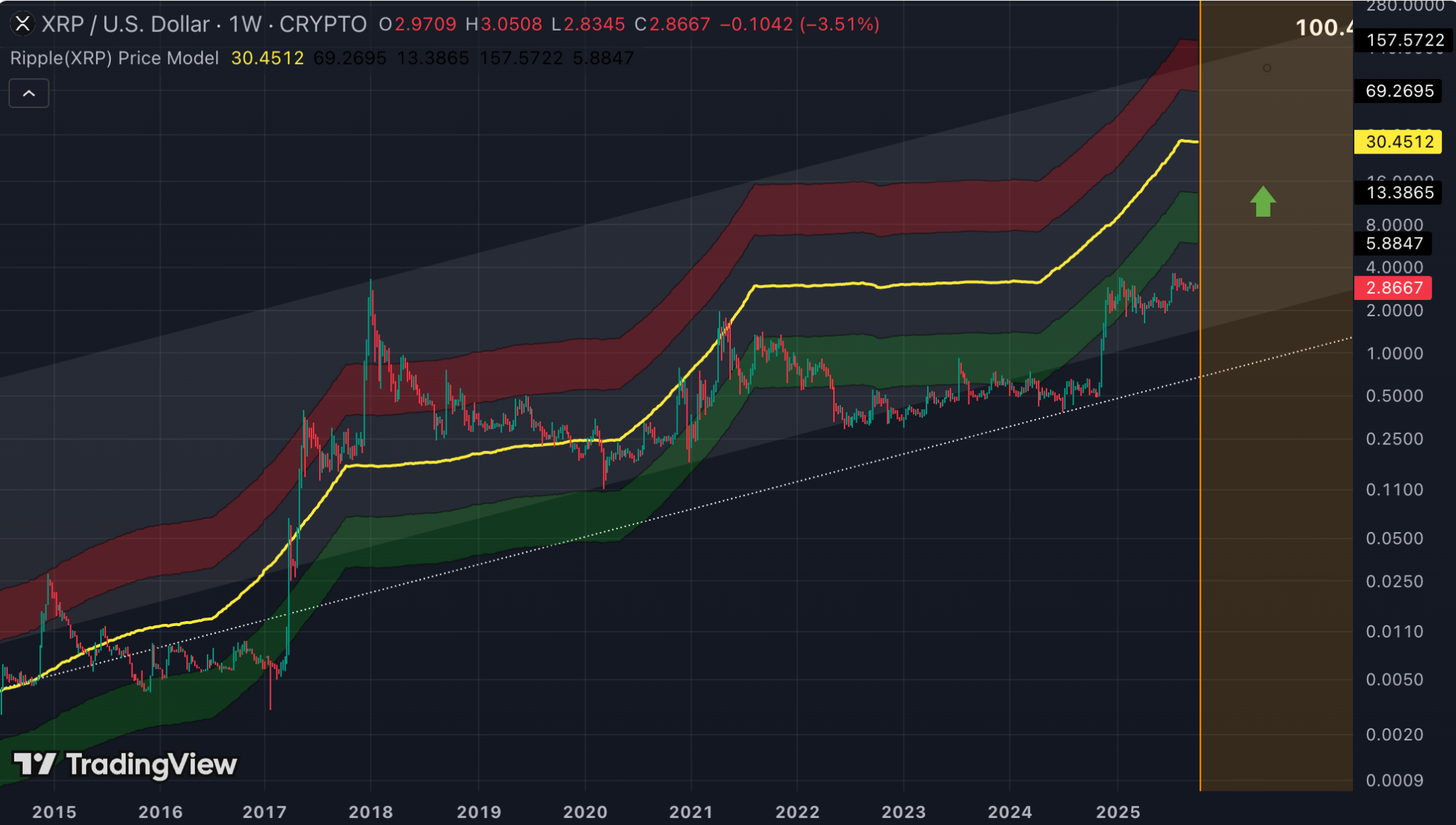
Task: Click the small circle marker above the arrow
Action: pyautogui.click(x=1267, y=68)
